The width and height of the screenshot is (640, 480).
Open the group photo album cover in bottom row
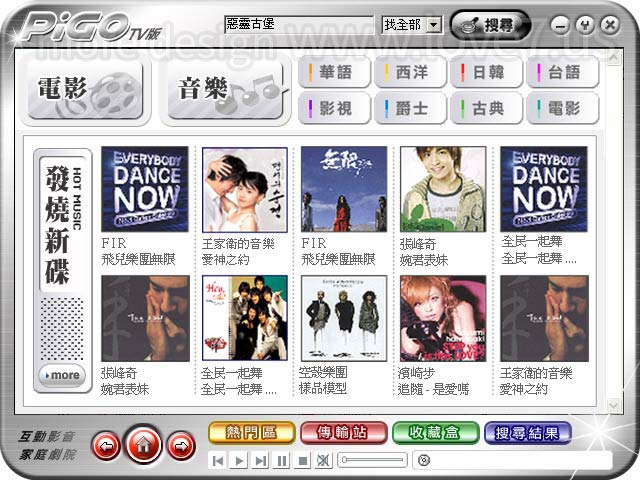click(x=245, y=318)
